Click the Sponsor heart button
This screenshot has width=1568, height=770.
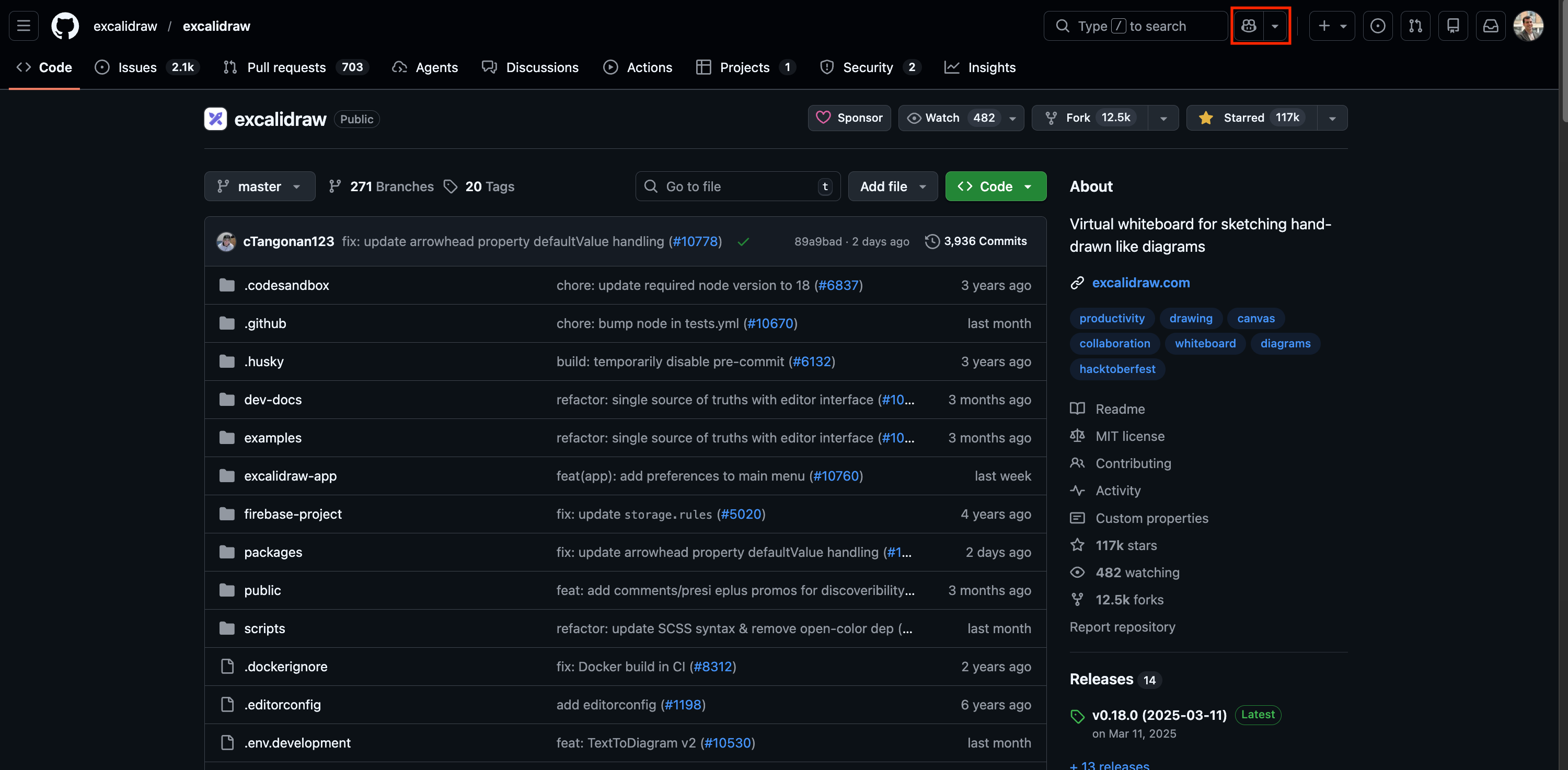pyautogui.click(x=849, y=118)
